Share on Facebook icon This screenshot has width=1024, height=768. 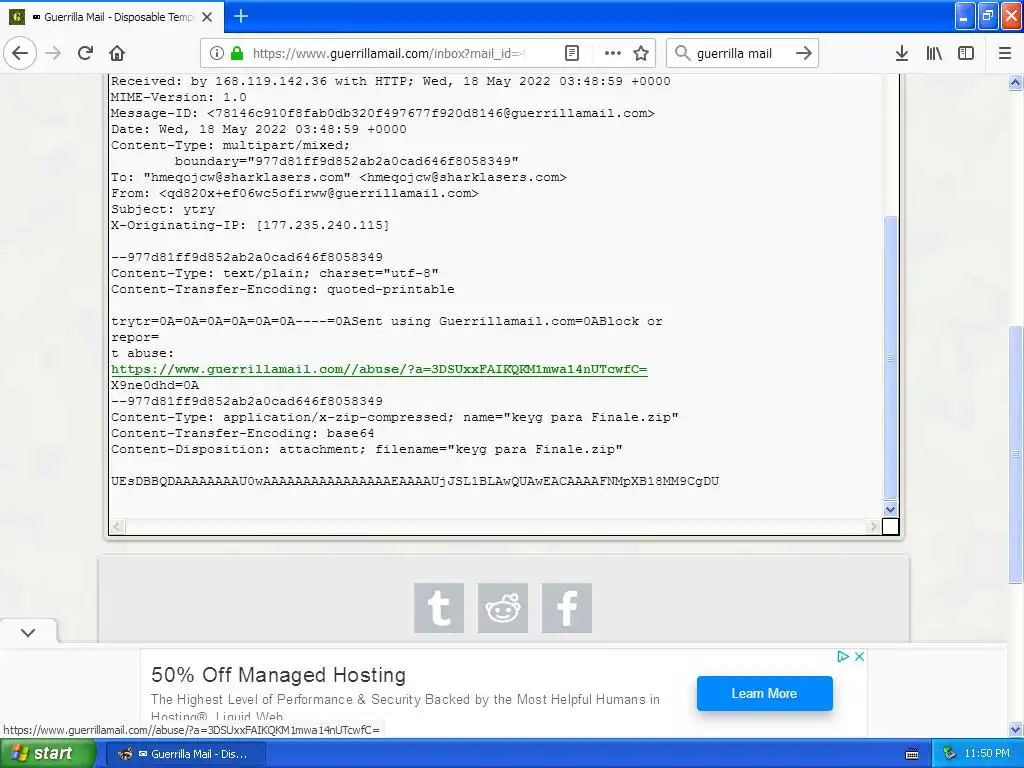pyautogui.click(x=567, y=608)
